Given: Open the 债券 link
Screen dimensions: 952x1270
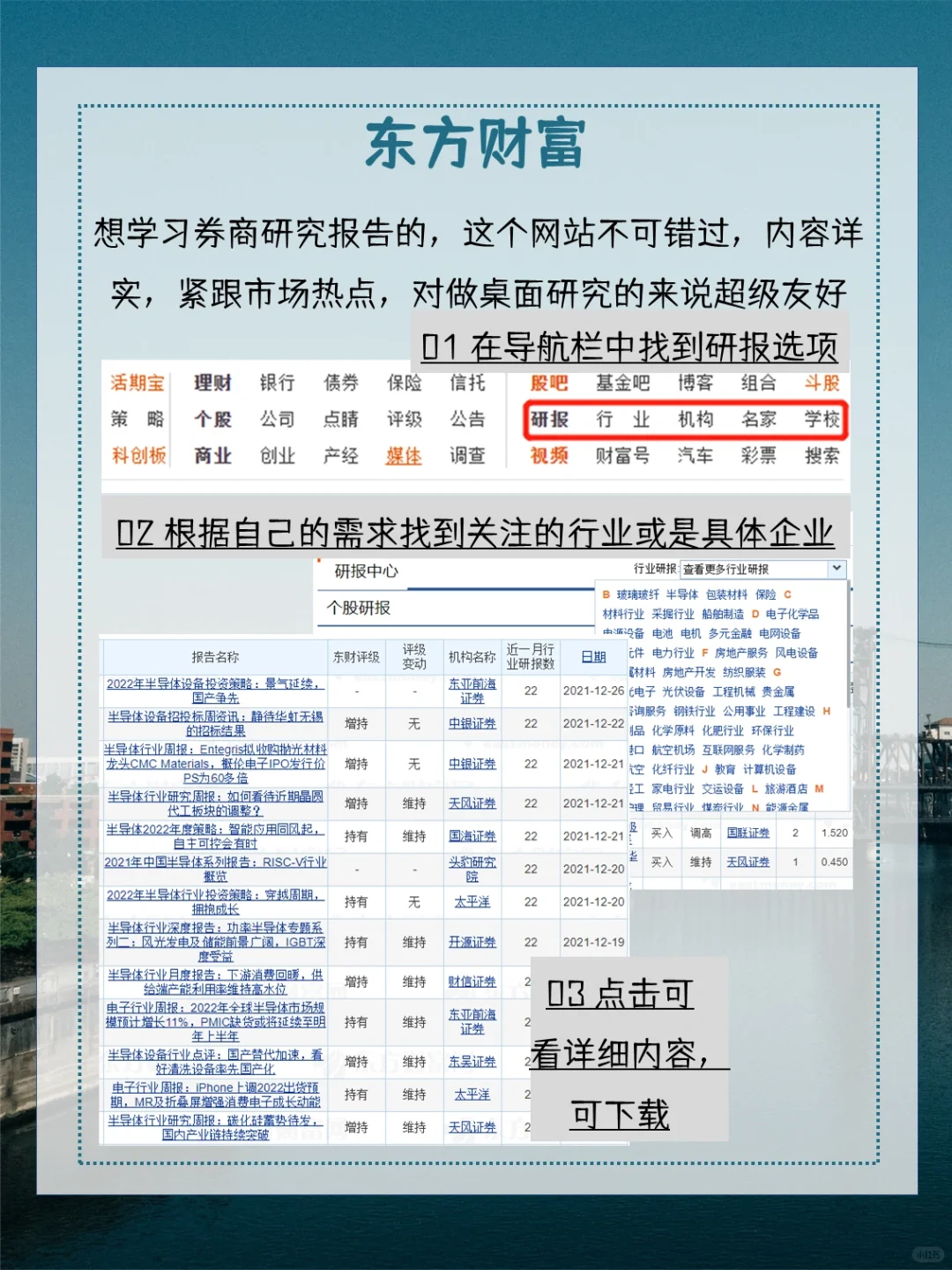Looking at the screenshot, I should [x=340, y=384].
